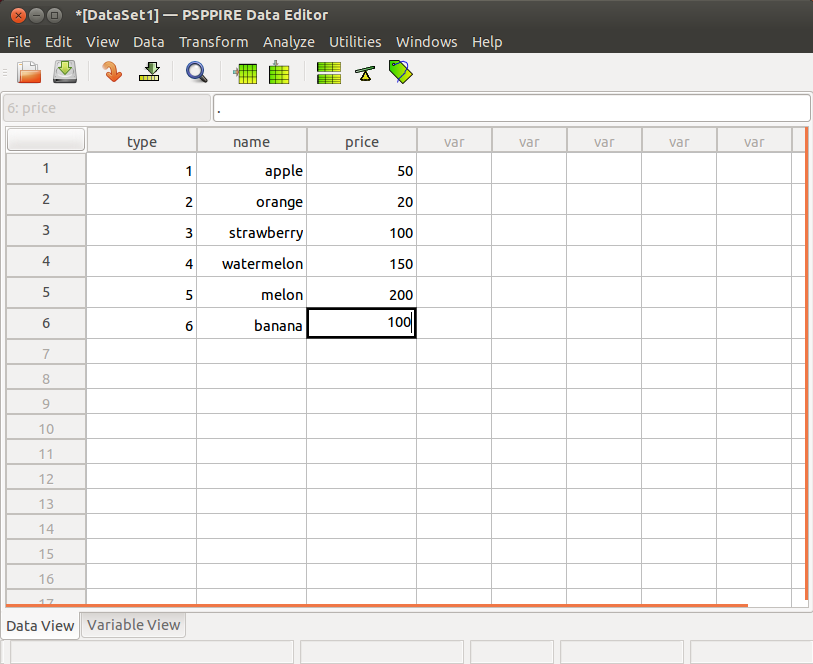Click the Open file folder icon
The image size is (813, 664).
click(29, 72)
